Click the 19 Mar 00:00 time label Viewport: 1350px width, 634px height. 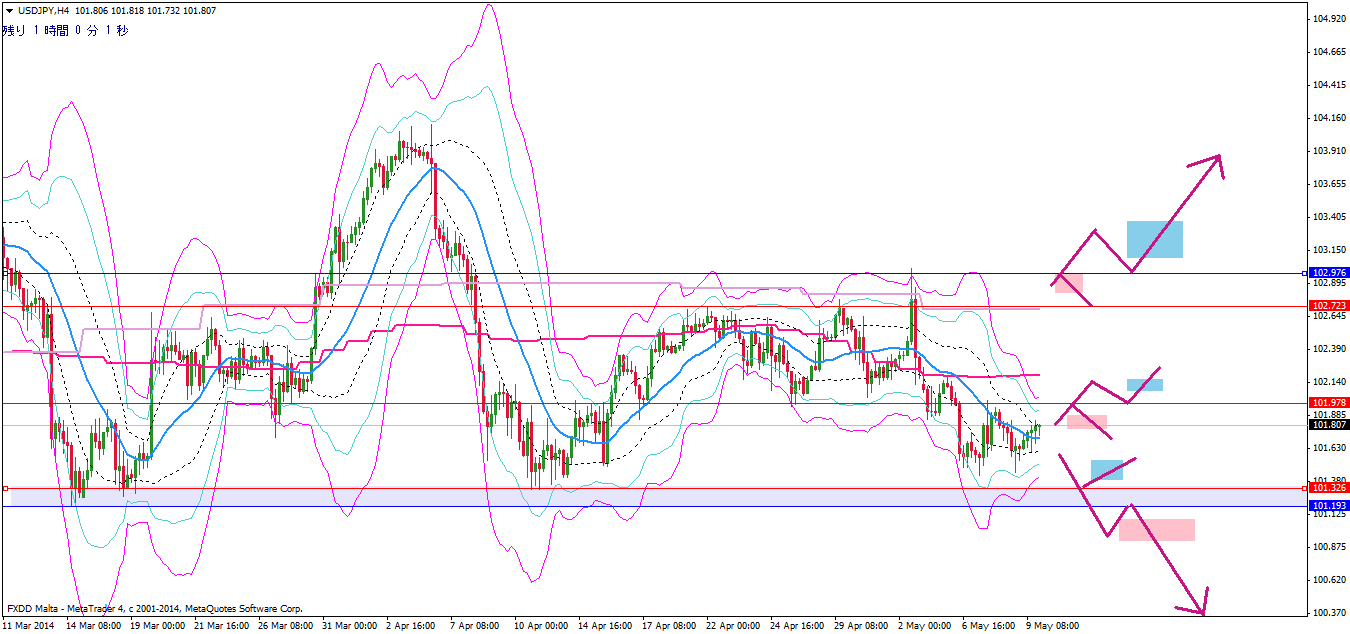tap(160, 625)
